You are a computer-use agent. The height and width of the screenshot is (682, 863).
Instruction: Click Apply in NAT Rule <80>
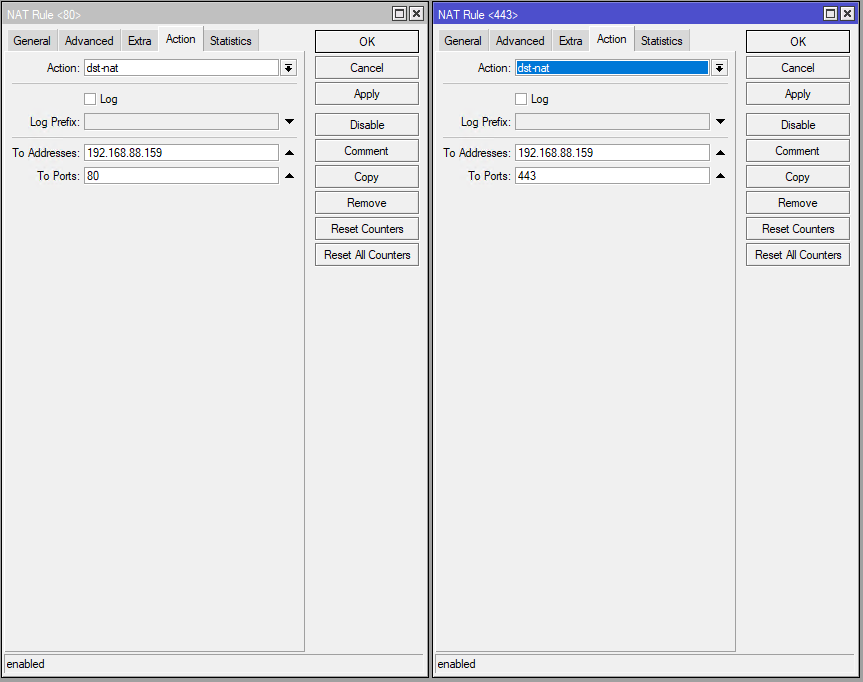pos(367,94)
